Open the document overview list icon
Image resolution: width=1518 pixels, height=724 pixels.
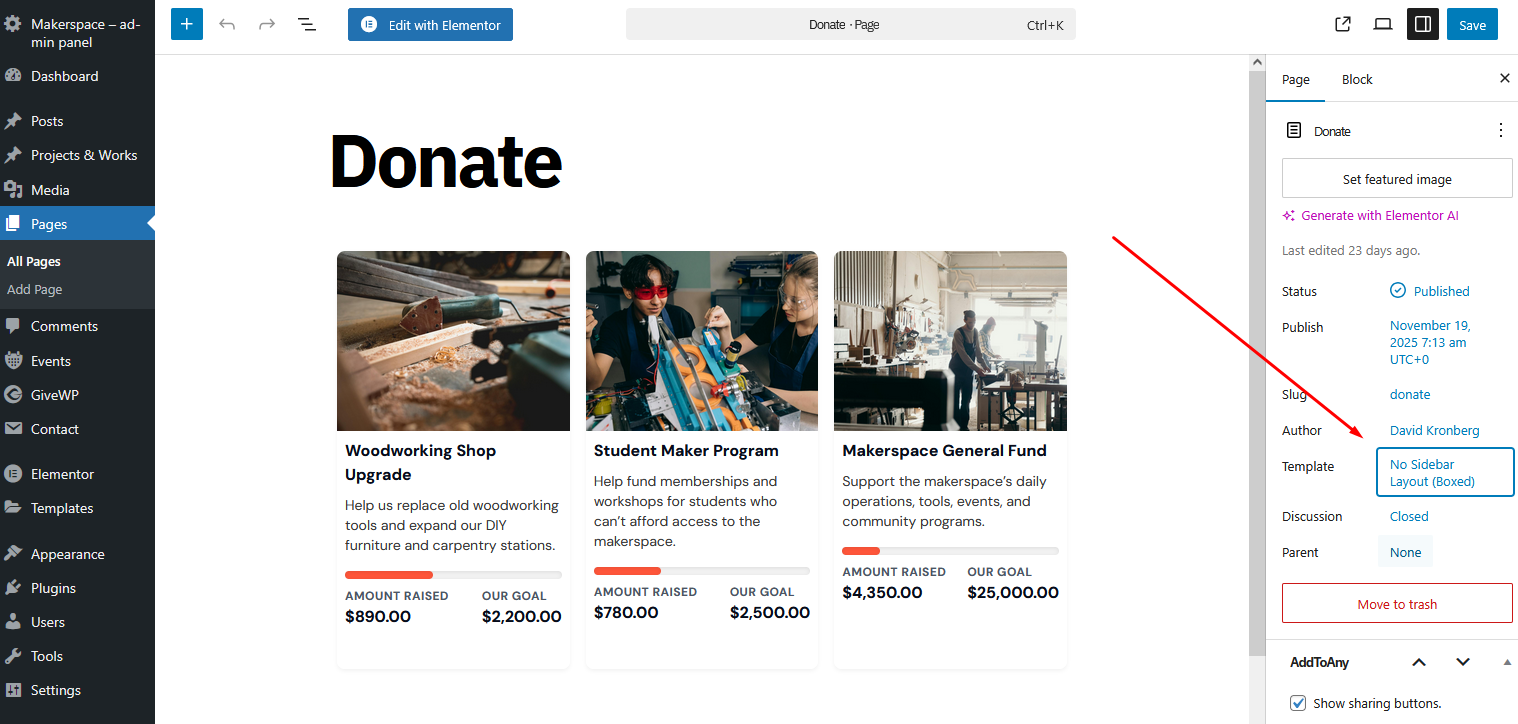coord(307,25)
